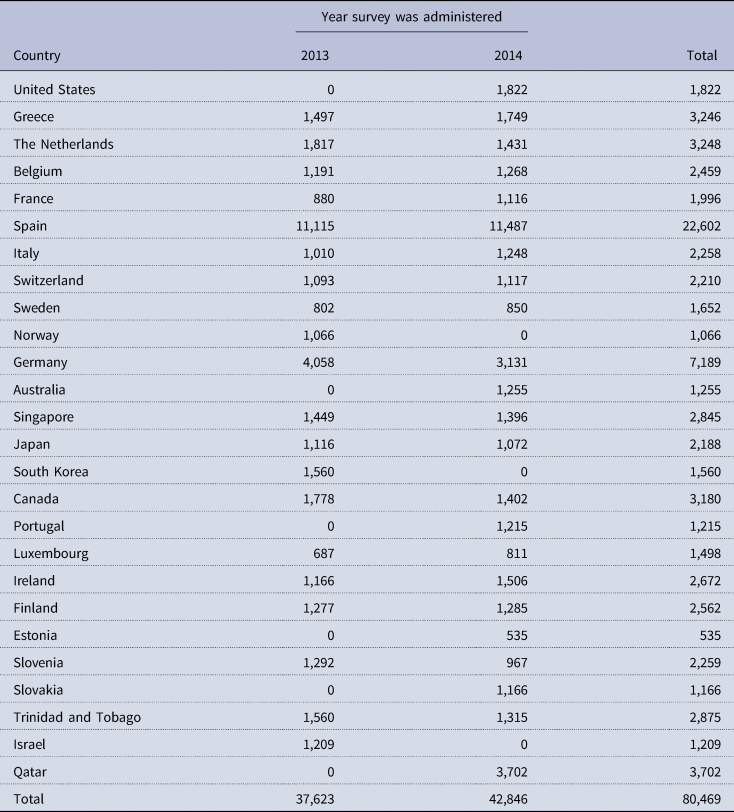Click Luxembourg's 2013 value 687

pyautogui.click(x=320, y=553)
